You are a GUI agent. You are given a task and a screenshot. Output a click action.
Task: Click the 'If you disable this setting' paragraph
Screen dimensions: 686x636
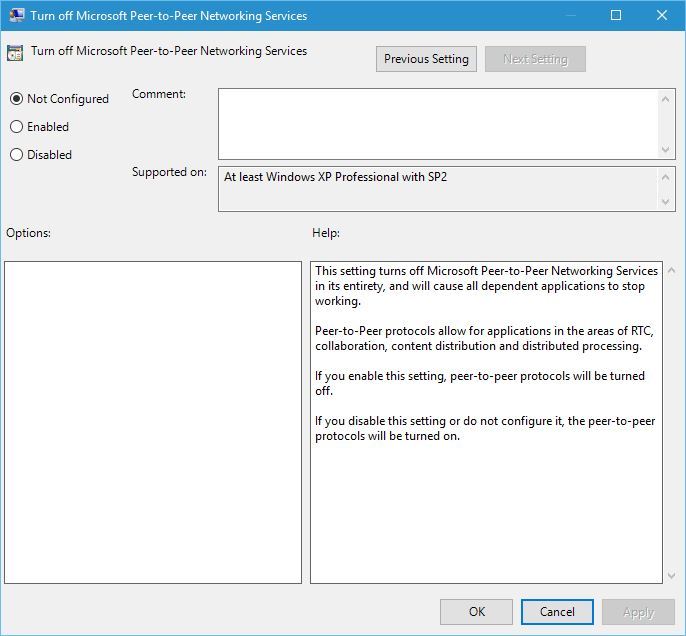click(x=485, y=428)
